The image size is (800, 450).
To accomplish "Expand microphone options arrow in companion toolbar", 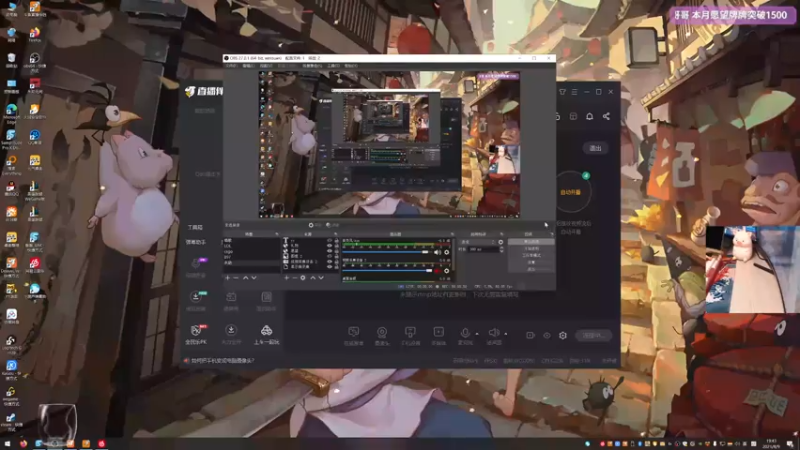I will pyautogui.click(x=477, y=334).
